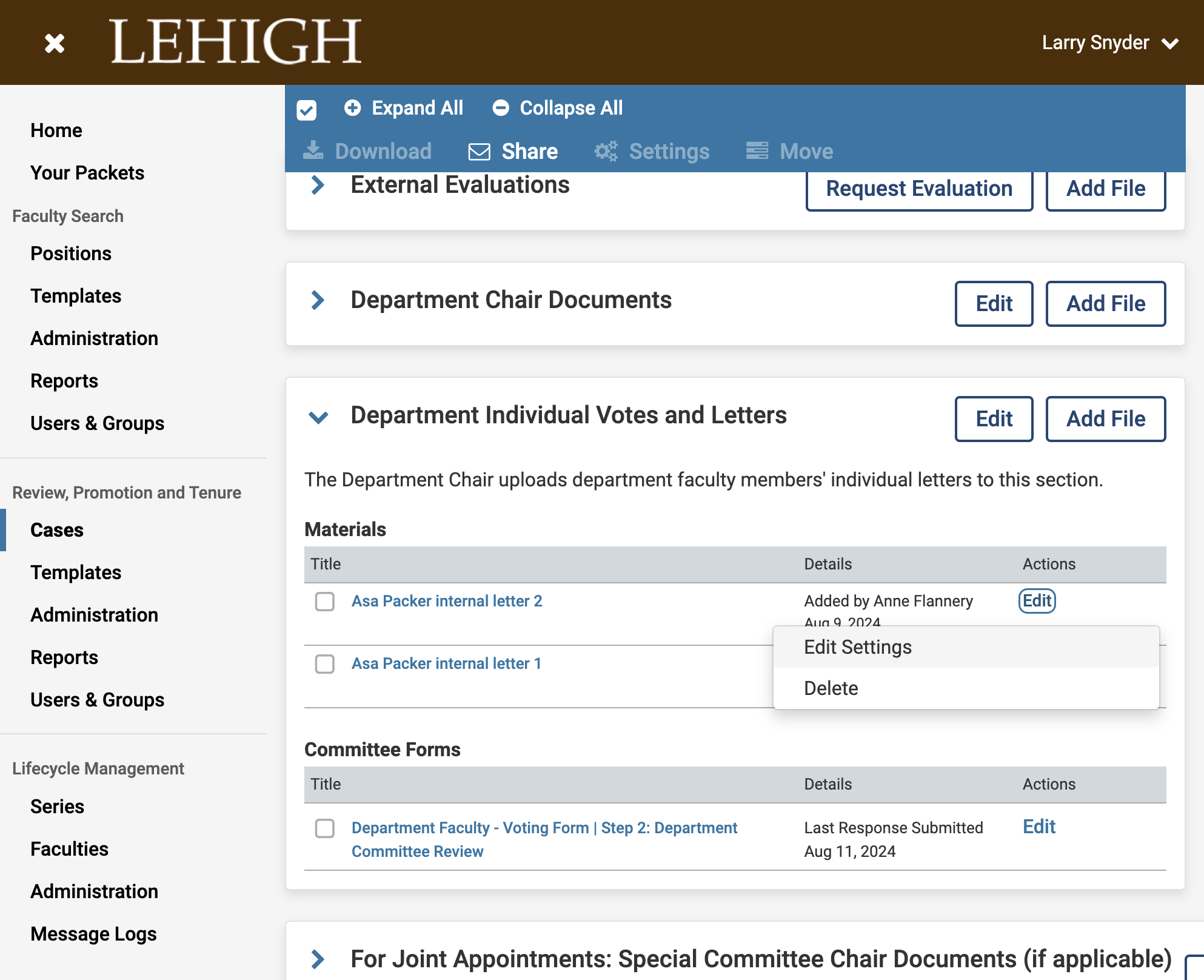Screen dimensions: 1204x980
Task: Open the Lehigh logo home page
Action: click(235, 41)
